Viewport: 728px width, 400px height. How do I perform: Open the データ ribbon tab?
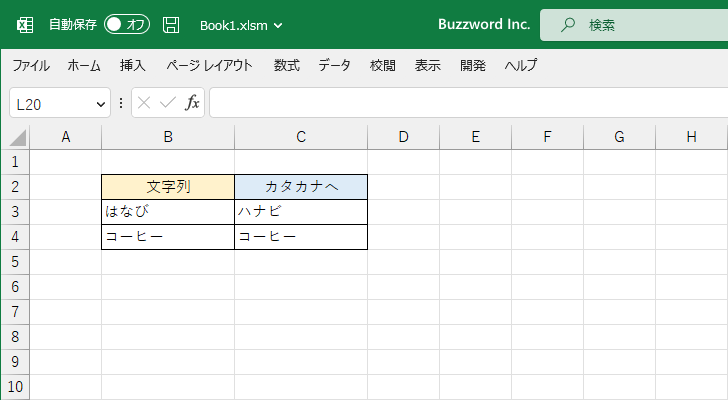(334, 65)
